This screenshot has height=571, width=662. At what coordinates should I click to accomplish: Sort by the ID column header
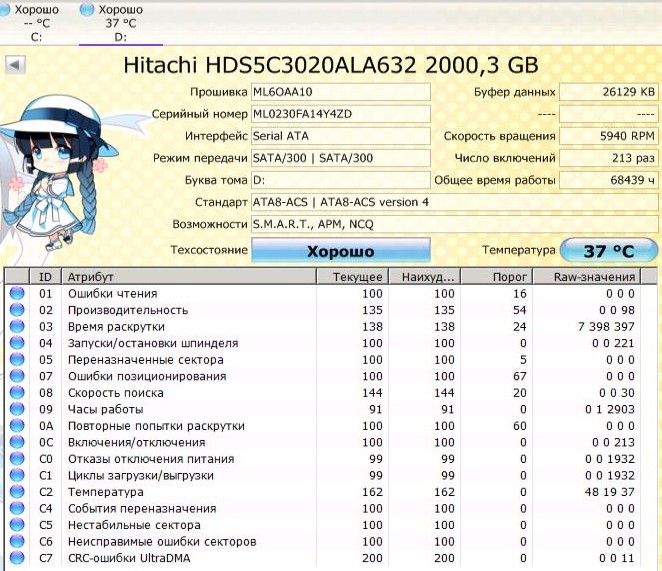pos(45,277)
